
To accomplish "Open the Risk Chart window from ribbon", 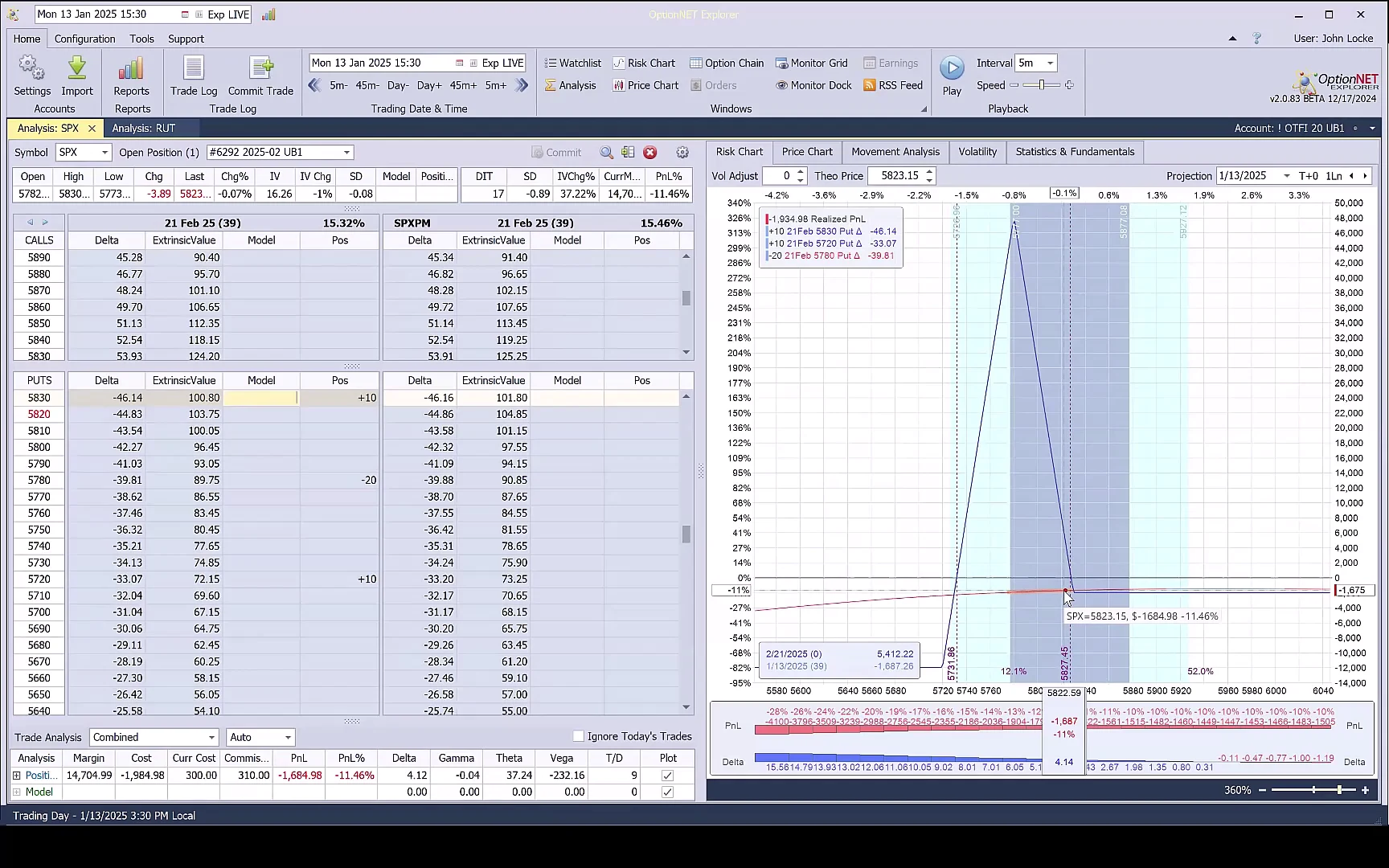I will tap(644, 63).
